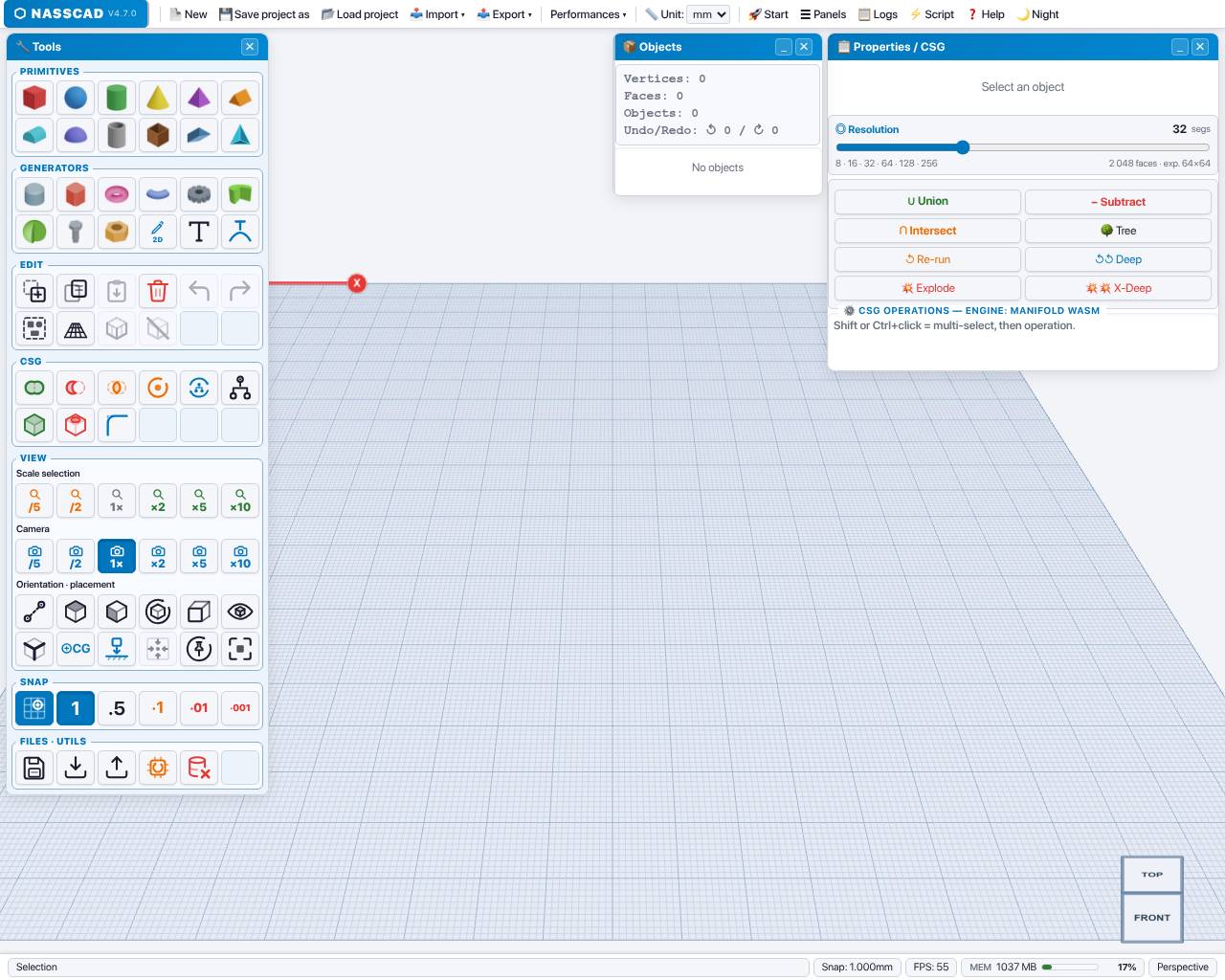The image size is (1225, 980).
Task: Switch to Night mode
Action: click(1038, 14)
